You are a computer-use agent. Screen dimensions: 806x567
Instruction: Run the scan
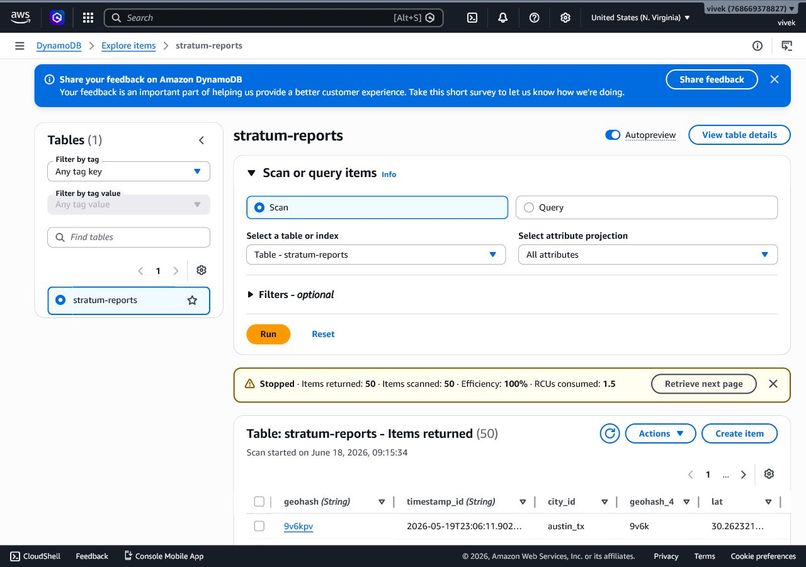coord(268,334)
